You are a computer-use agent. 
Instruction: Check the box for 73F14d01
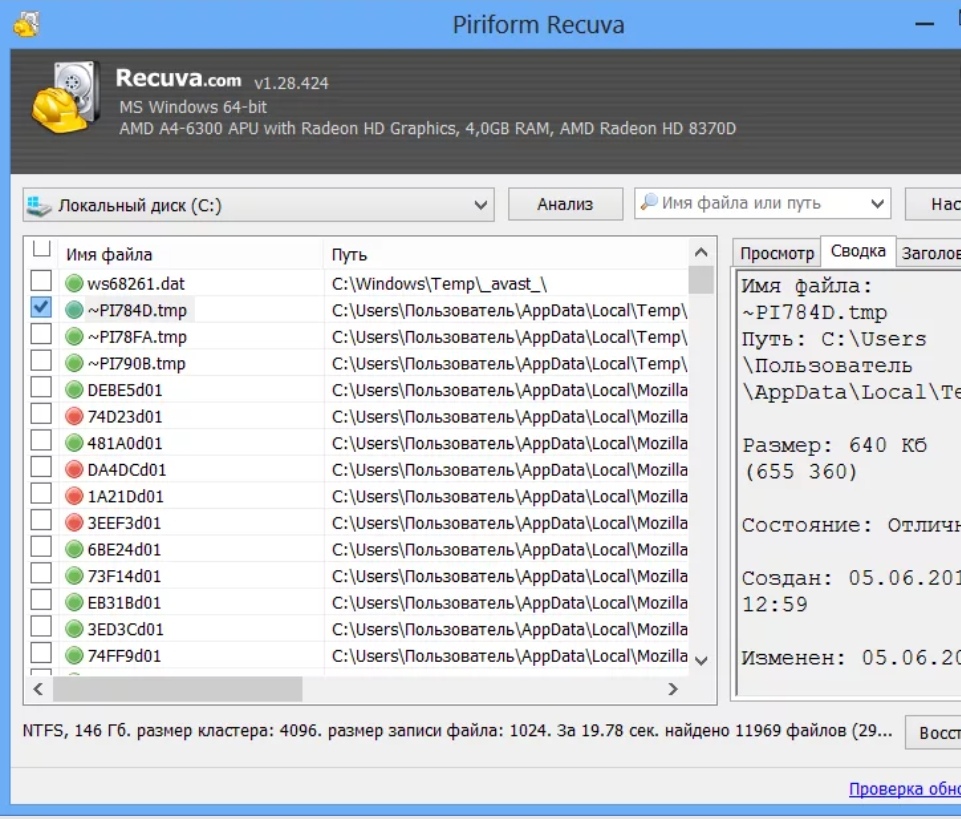click(41, 573)
